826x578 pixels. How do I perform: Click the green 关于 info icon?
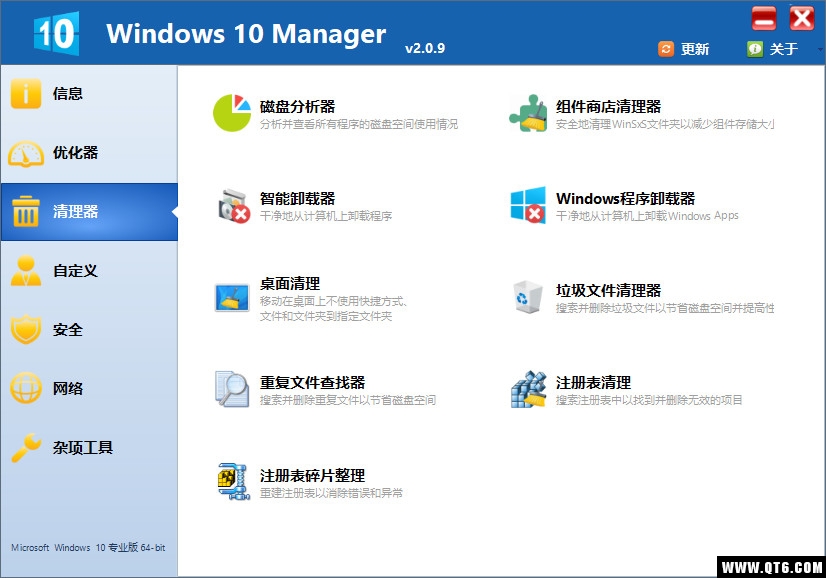(x=754, y=49)
